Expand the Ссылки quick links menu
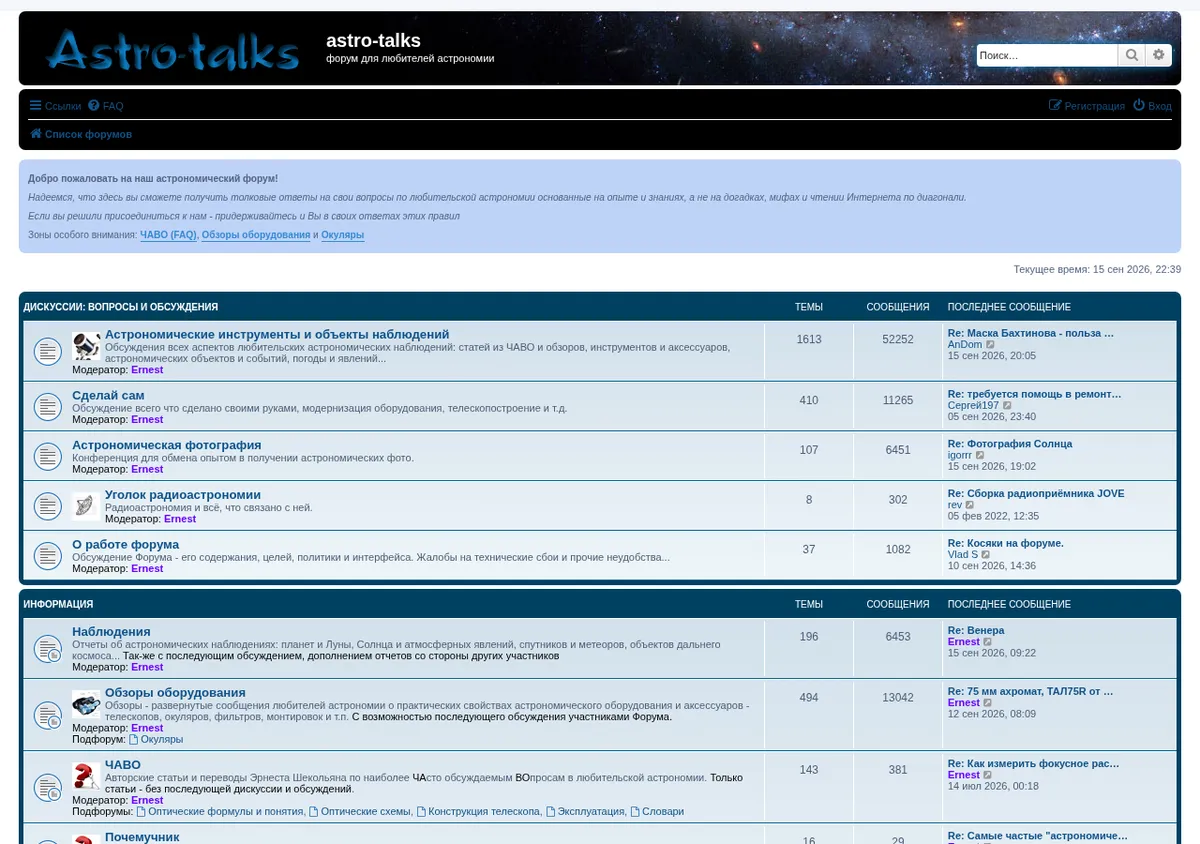Screen dimensions: 1200x844 click(55, 106)
